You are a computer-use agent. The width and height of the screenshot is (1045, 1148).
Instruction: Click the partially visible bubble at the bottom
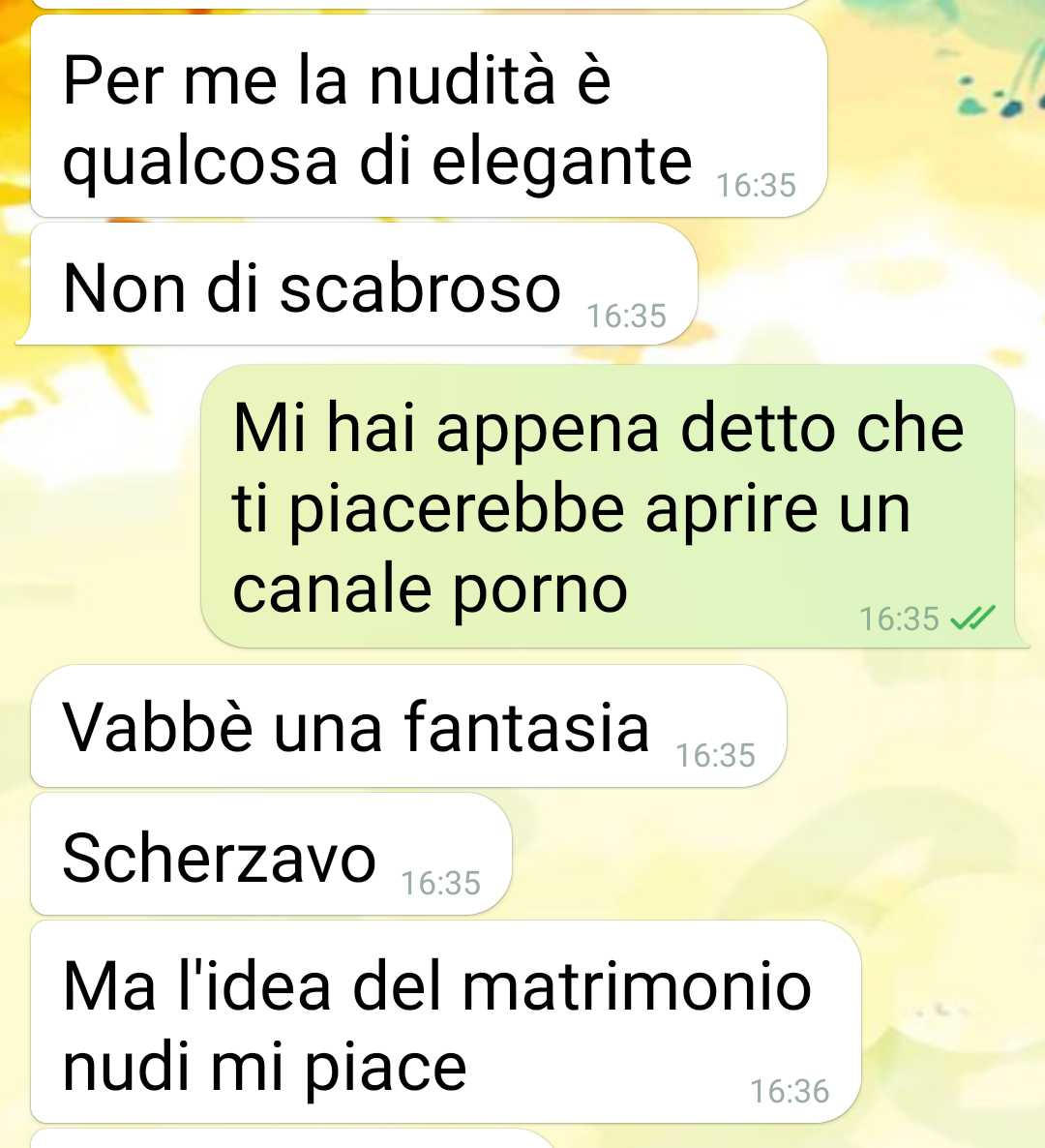click(293, 1138)
